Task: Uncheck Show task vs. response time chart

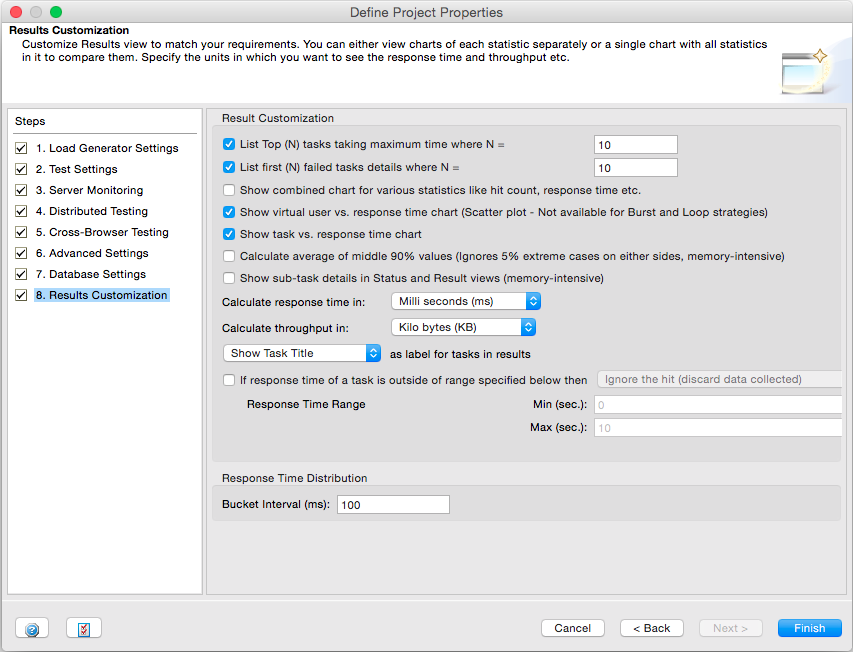Action: point(229,234)
